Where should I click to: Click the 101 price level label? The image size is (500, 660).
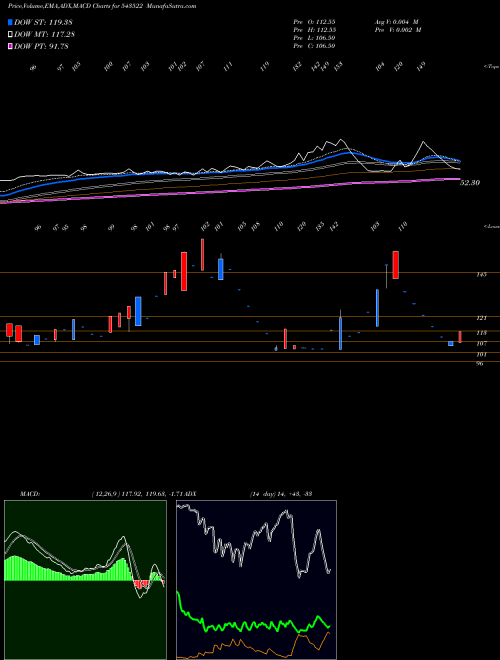pos(481,354)
